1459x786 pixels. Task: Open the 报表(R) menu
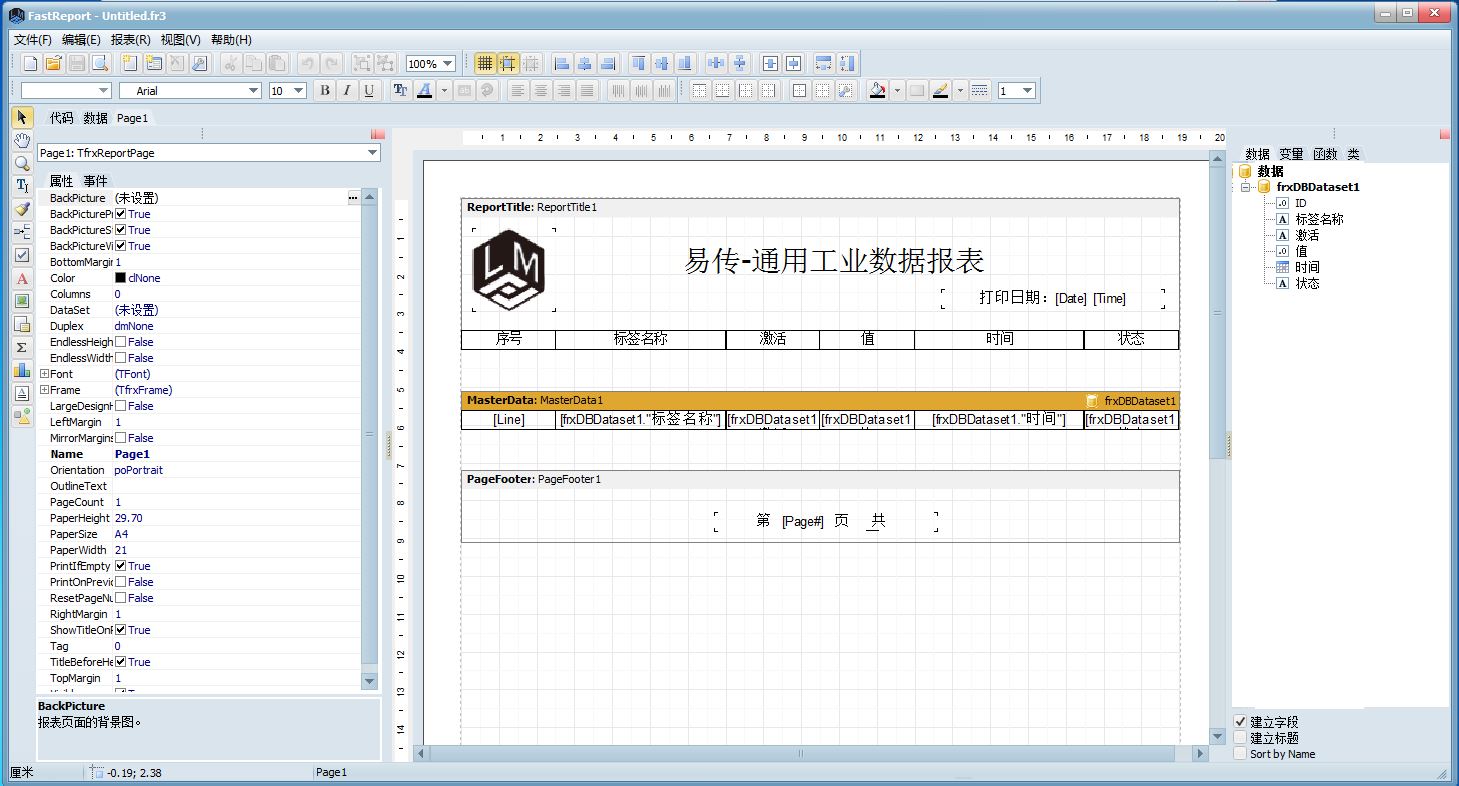(130, 40)
